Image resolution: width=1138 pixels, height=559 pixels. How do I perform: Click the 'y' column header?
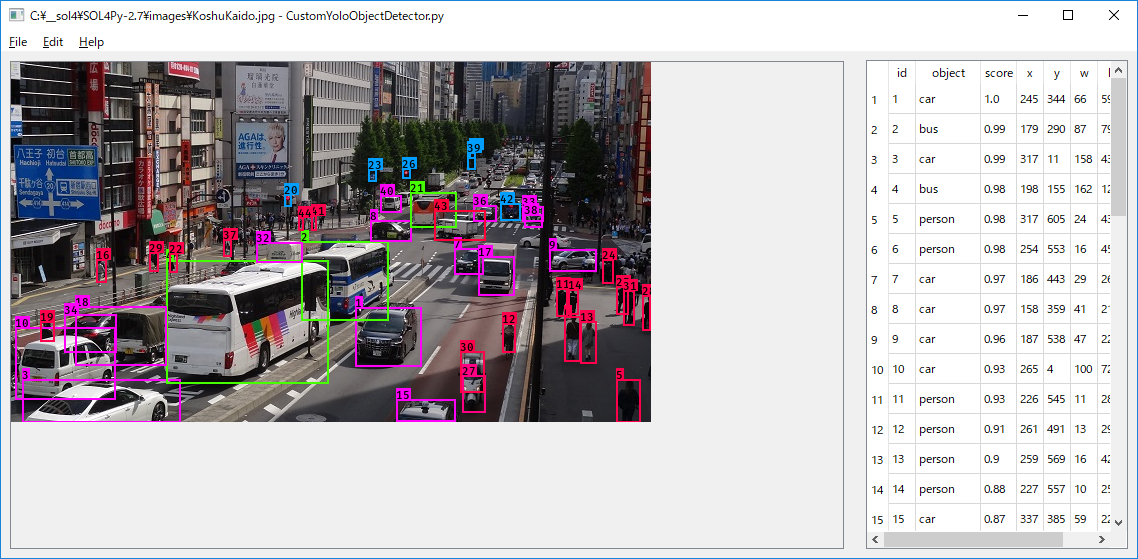pos(1057,73)
